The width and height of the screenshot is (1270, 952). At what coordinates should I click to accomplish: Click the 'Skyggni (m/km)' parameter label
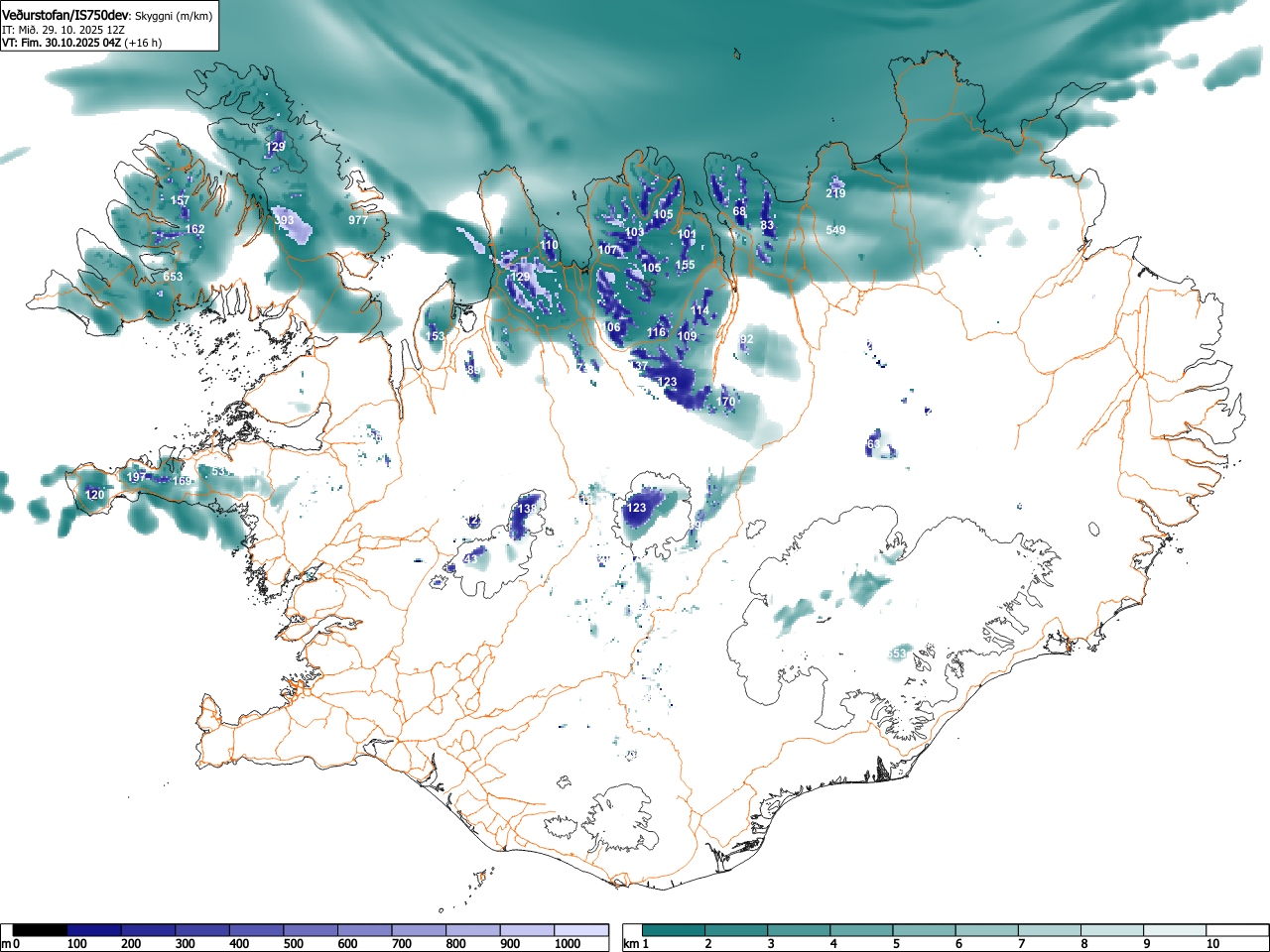click(174, 16)
